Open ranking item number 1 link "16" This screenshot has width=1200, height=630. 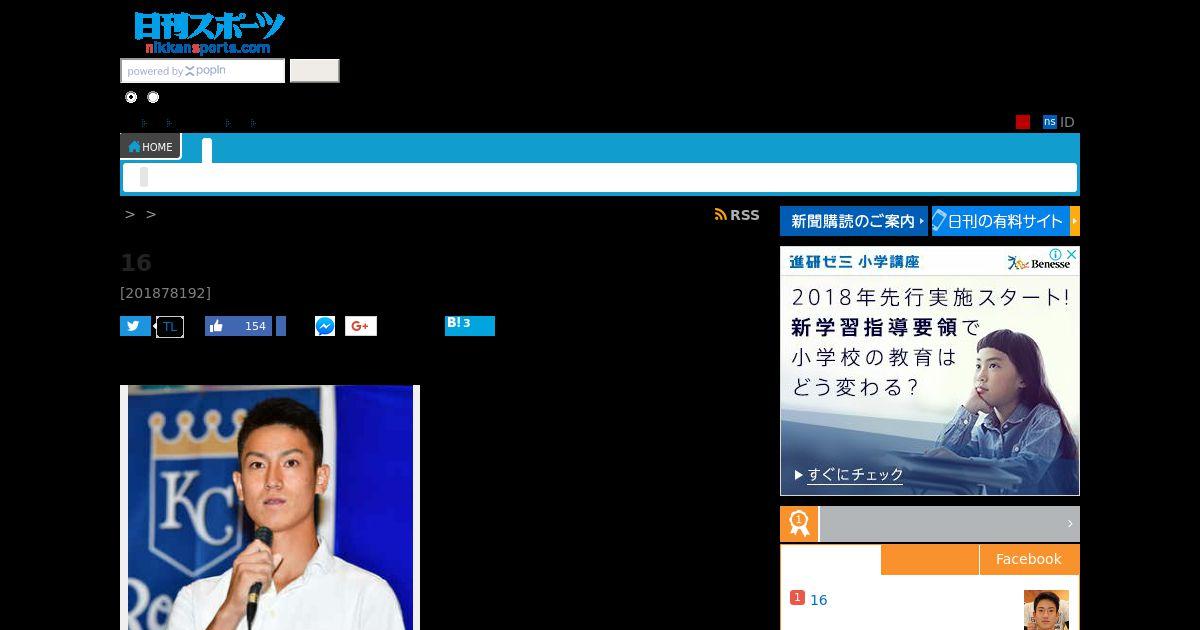[819, 600]
